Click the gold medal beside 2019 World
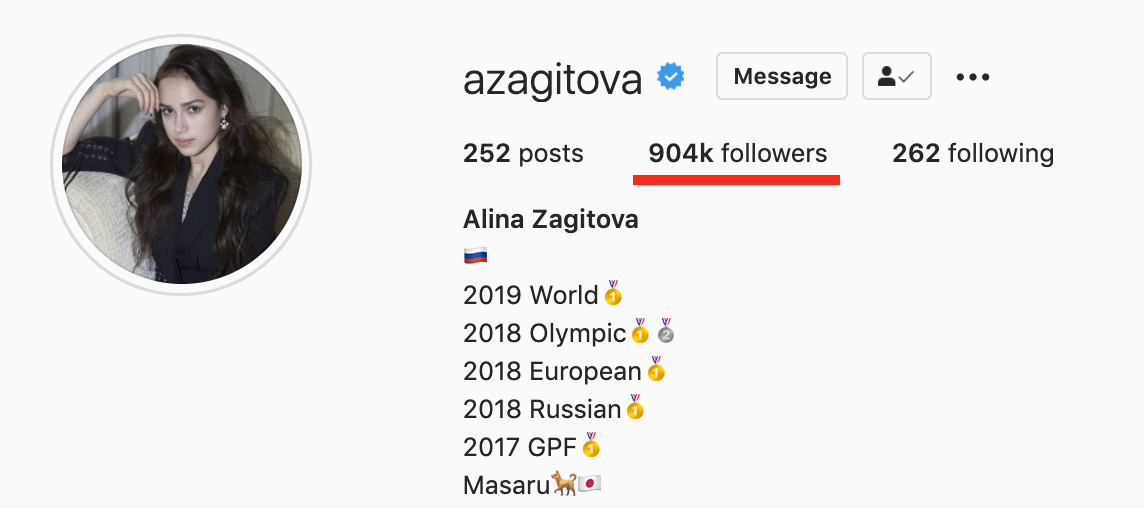1144x508 pixels. click(613, 293)
